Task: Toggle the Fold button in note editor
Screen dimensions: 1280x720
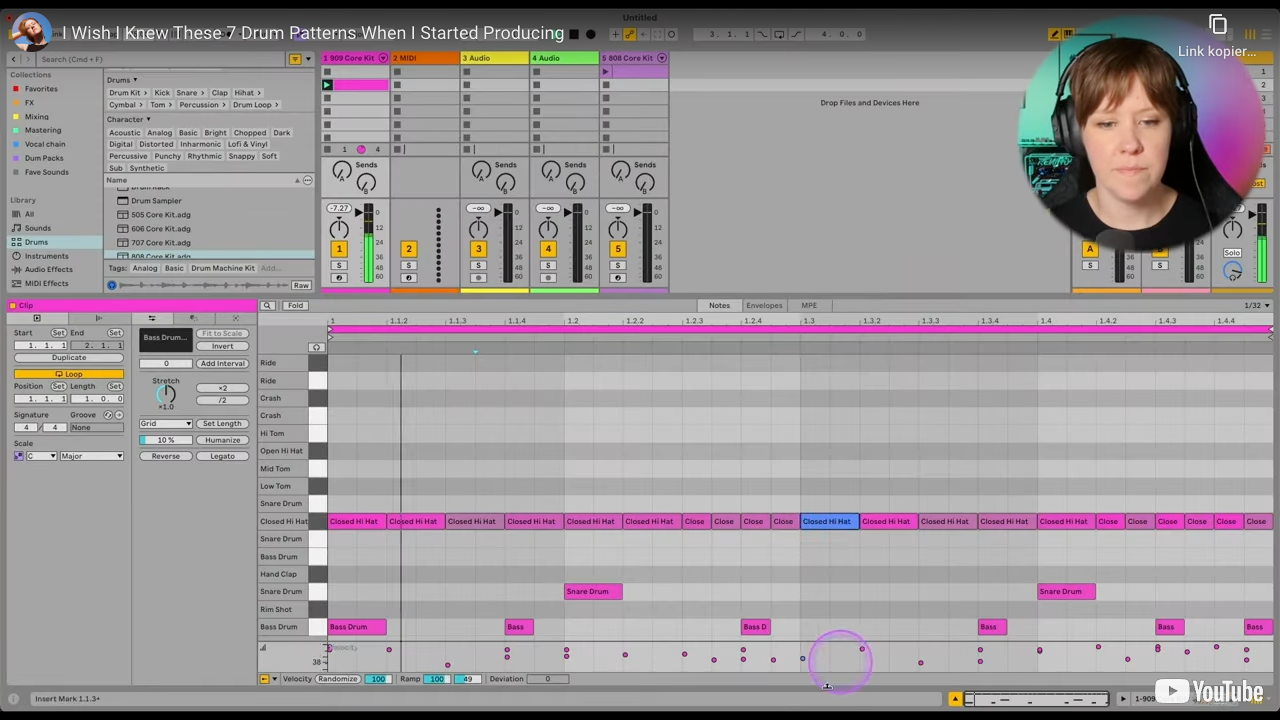Action: pyautogui.click(x=295, y=305)
